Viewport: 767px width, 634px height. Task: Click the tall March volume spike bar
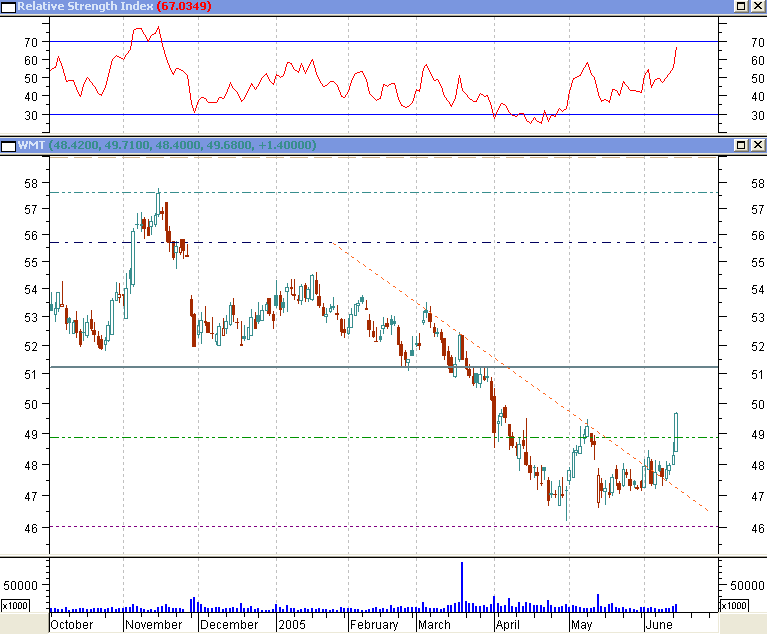tap(462, 587)
